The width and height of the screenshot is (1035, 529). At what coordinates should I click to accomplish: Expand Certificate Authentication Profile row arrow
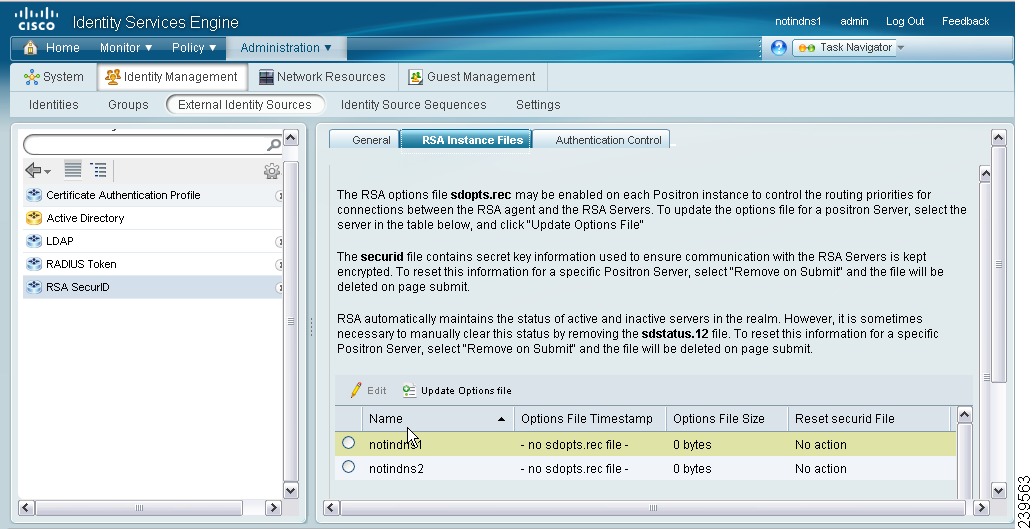(x=279, y=195)
